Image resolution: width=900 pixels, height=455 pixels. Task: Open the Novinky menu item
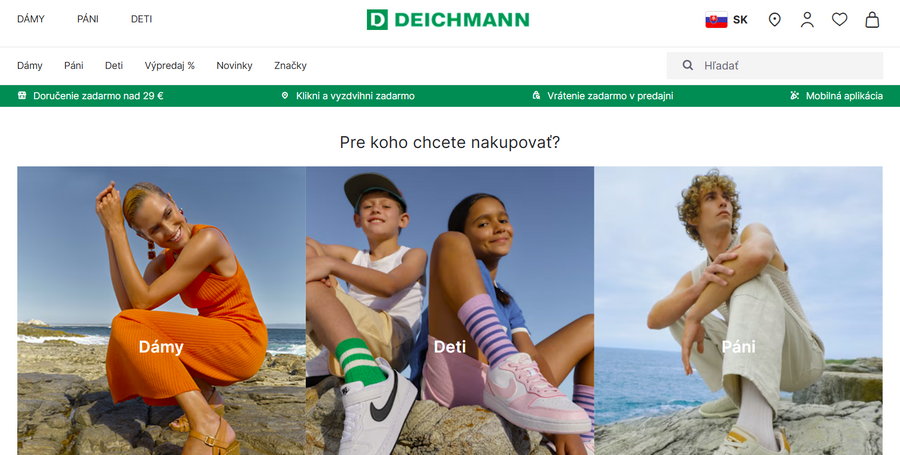[234, 65]
